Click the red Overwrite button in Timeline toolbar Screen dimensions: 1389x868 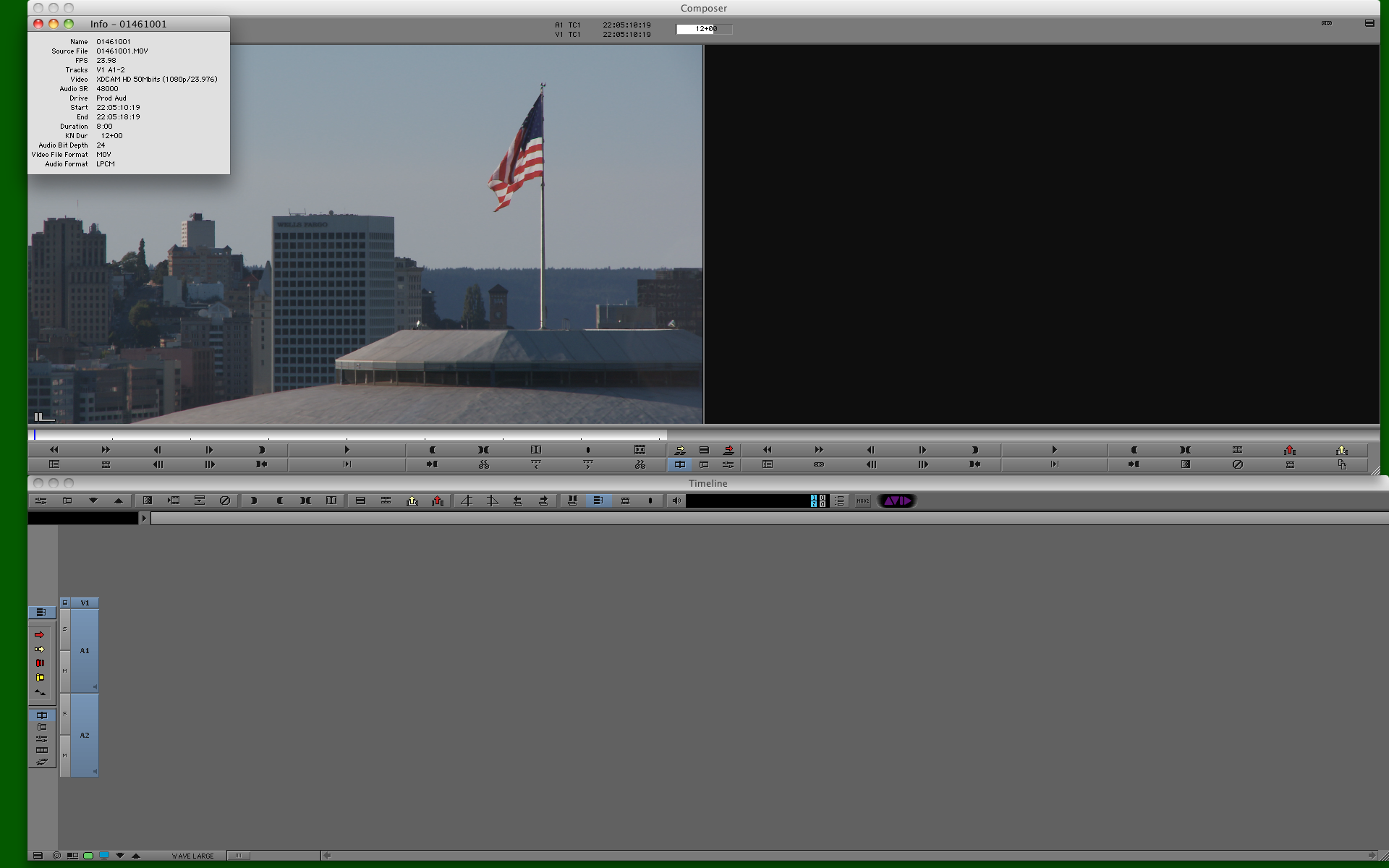[x=438, y=501]
